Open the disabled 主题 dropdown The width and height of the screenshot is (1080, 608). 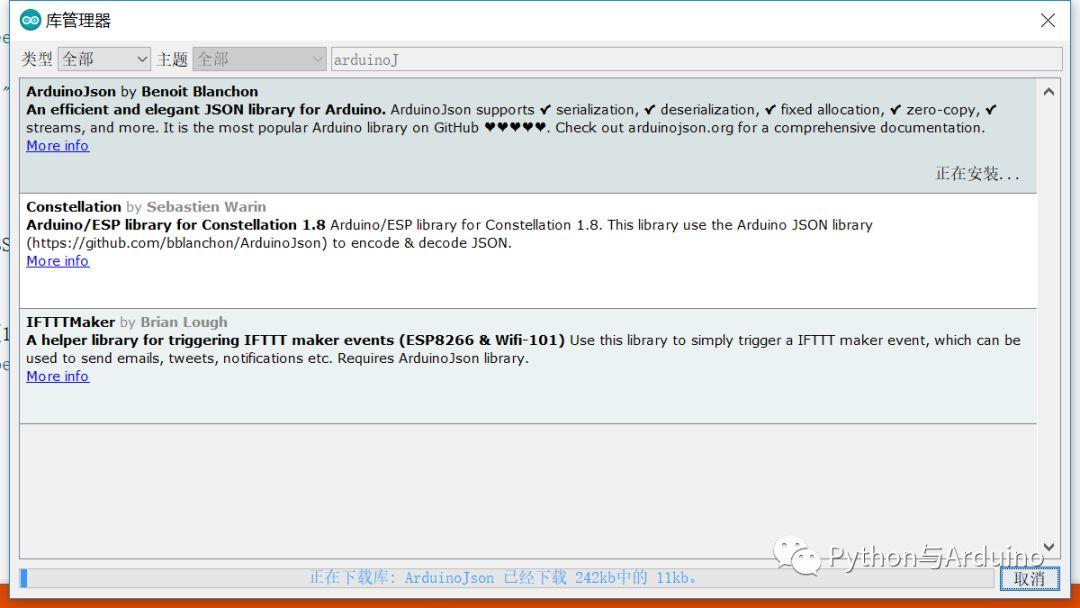coord(260,59)
